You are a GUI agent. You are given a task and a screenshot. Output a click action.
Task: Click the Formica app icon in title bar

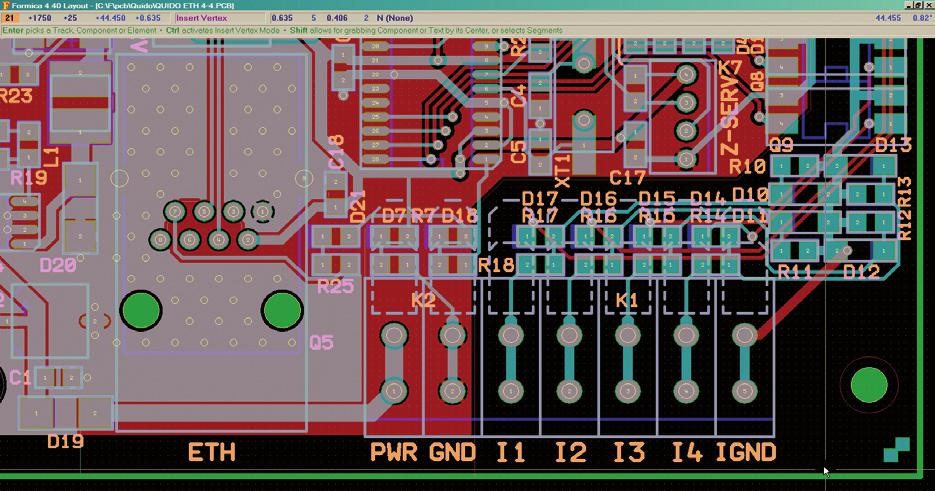(5, 5)
